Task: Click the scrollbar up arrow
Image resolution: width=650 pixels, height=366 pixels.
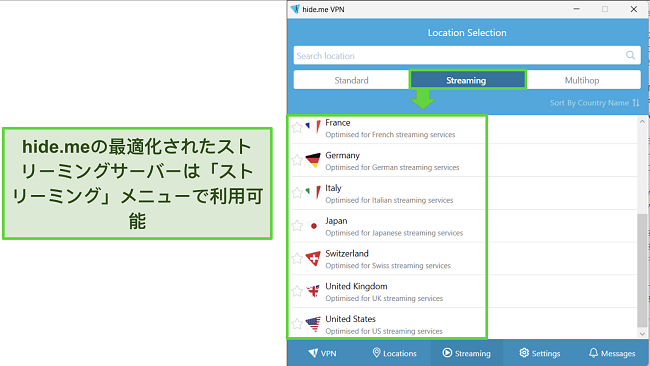Action: tap(642, 121)
